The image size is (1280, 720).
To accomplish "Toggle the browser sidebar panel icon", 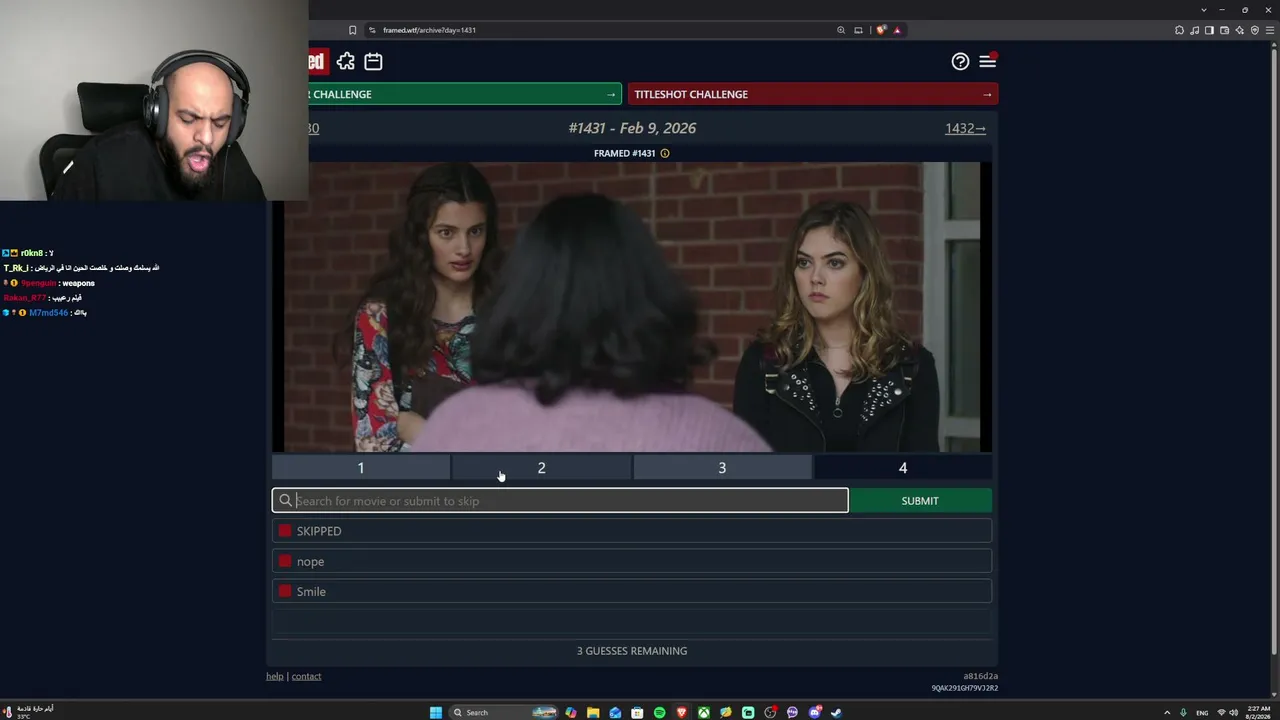I will (x=1210, y=30).
